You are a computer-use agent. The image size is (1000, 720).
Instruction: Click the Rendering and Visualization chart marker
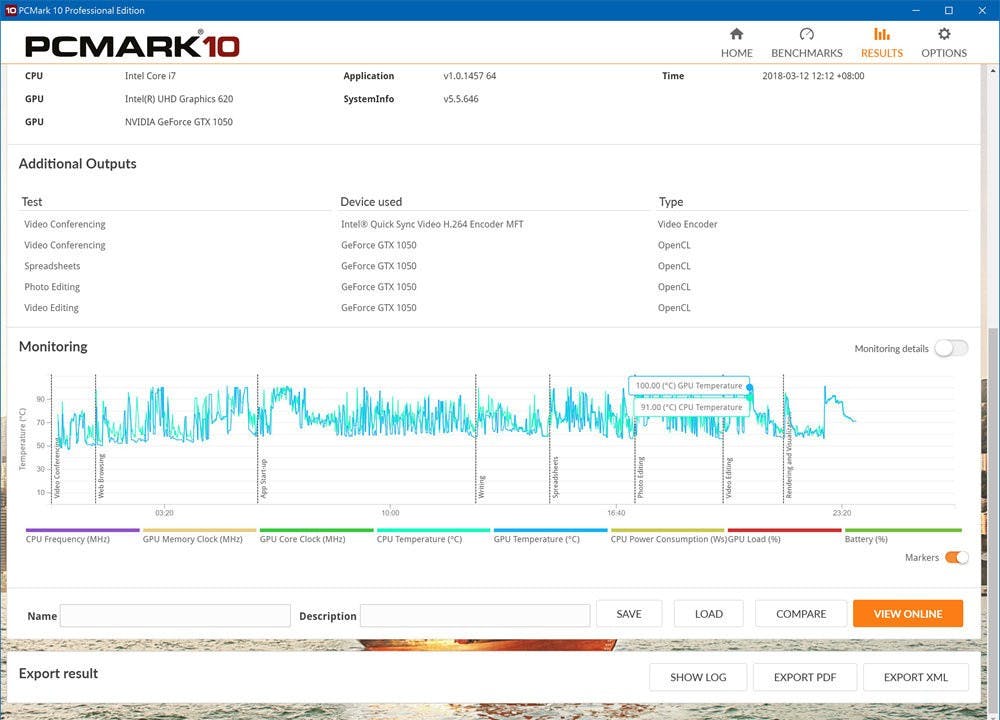789,457
